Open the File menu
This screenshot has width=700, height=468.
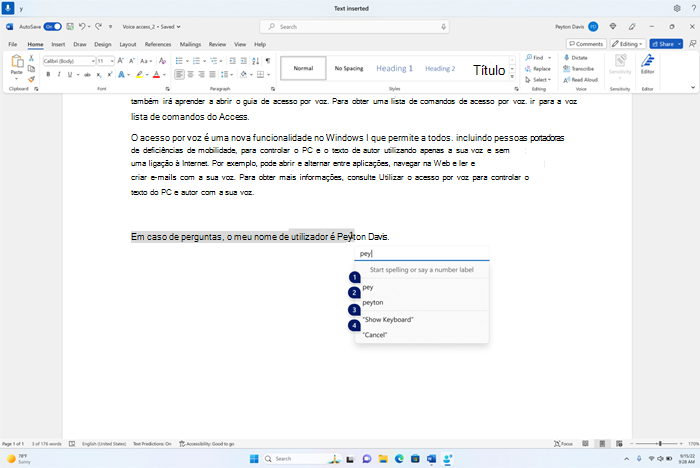(x=12, y=44)
